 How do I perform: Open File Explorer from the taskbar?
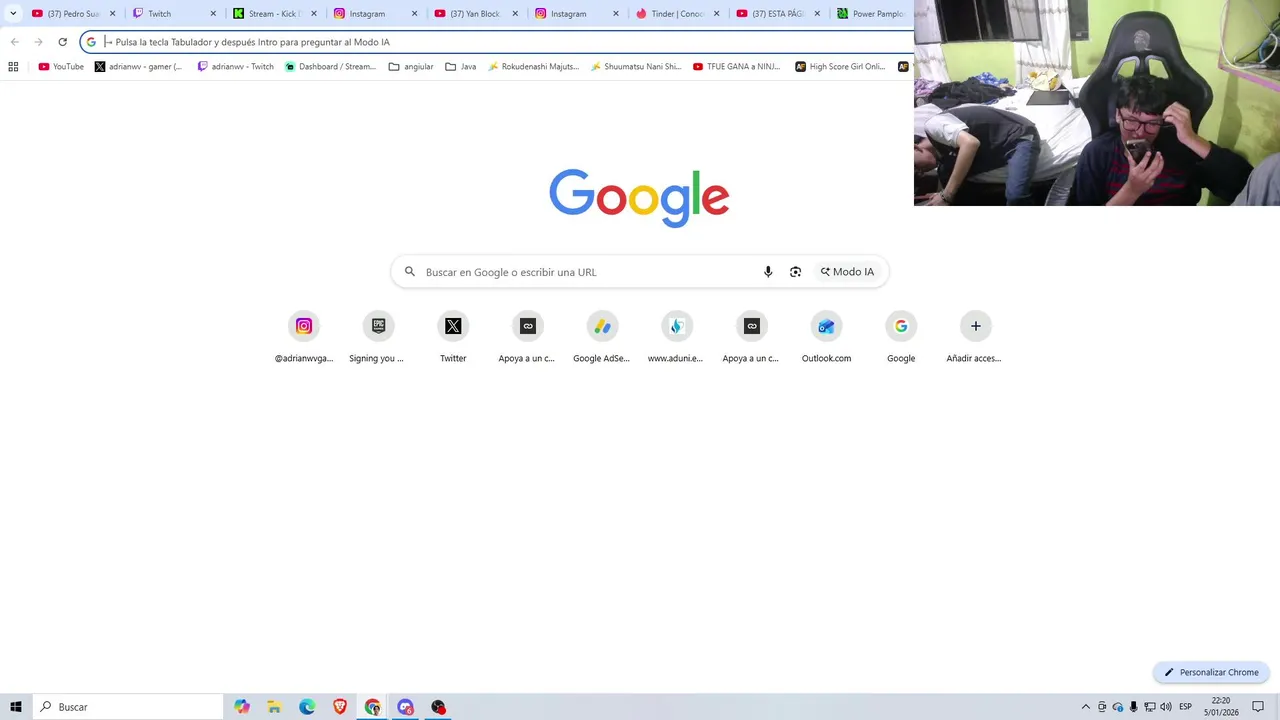pos(274,707)
